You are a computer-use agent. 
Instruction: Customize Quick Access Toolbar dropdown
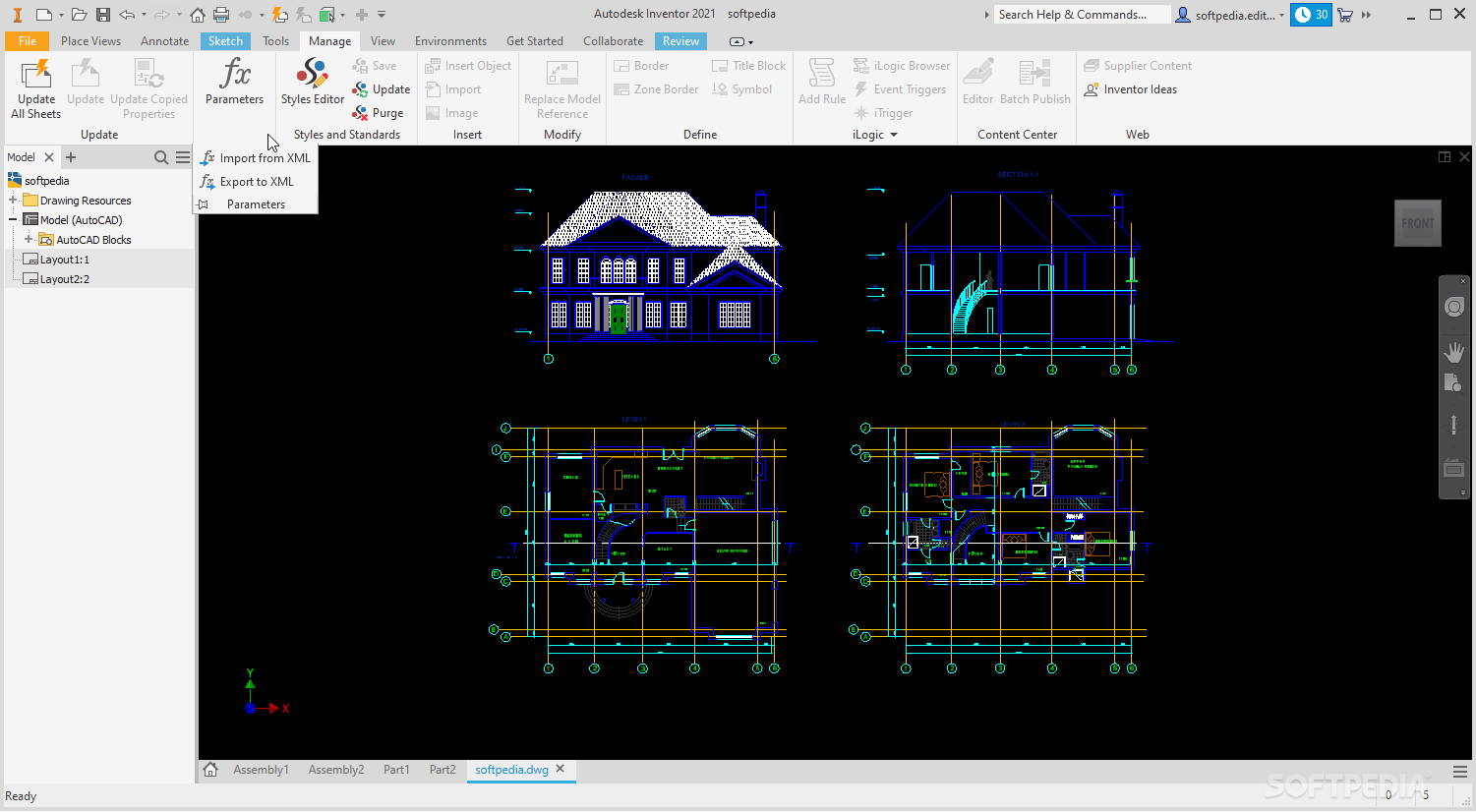(382, 15)
